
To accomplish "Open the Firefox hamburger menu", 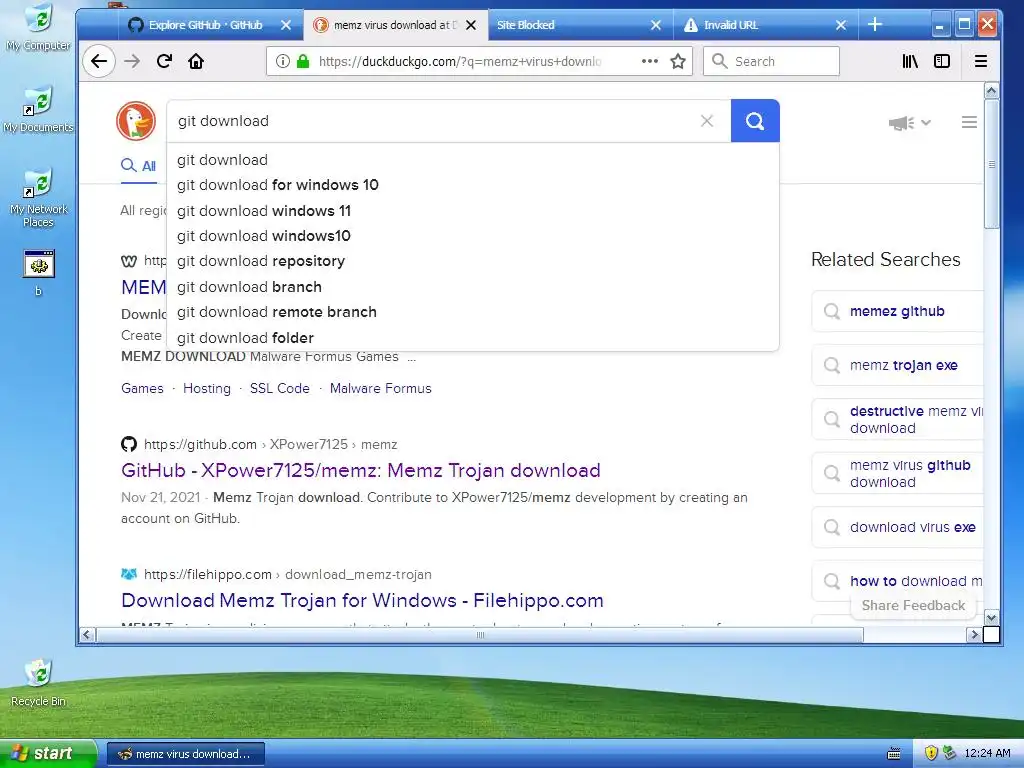I will click(x=980, y=61).
